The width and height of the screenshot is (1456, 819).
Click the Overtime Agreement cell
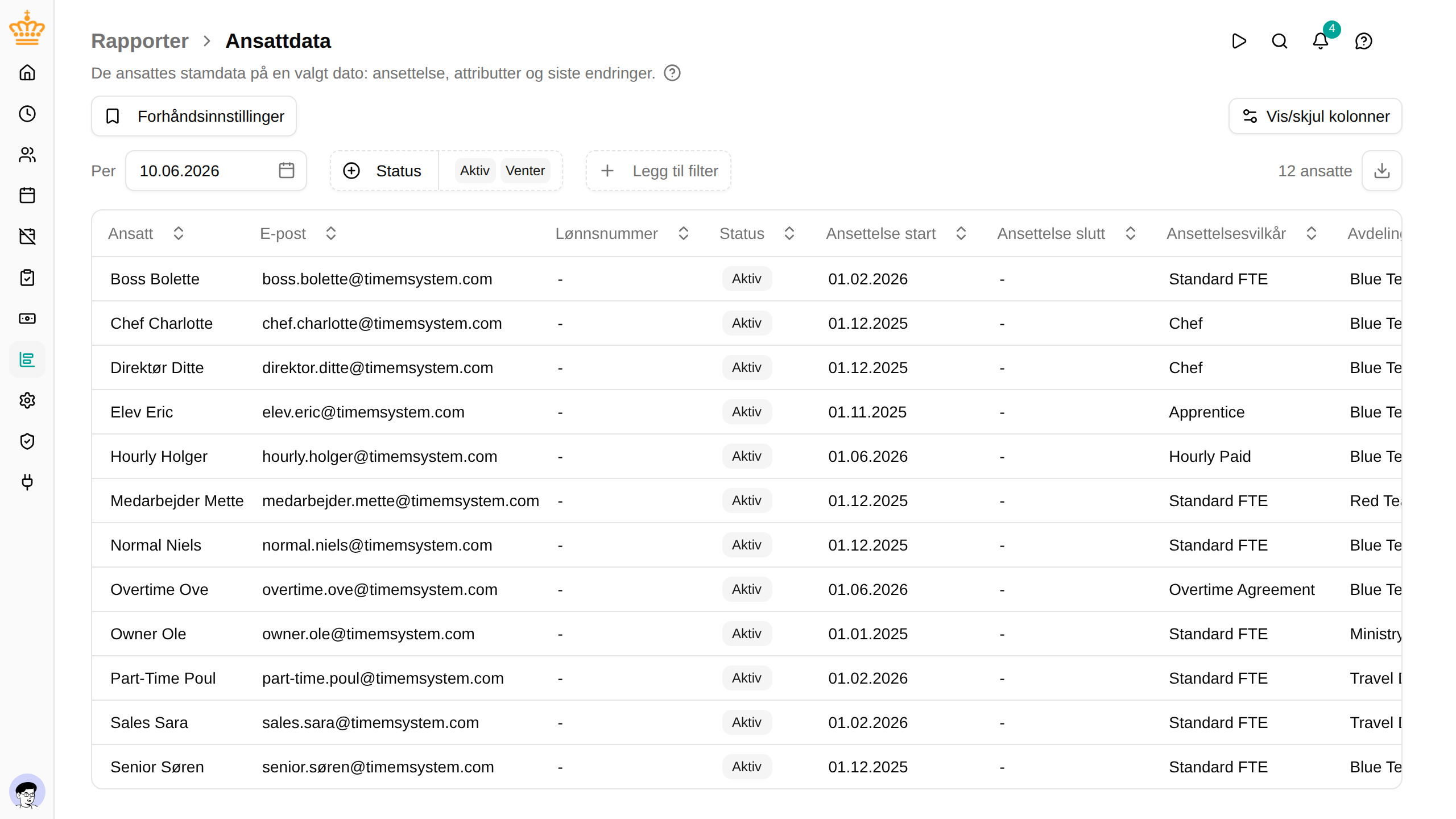pos(1242,589)
